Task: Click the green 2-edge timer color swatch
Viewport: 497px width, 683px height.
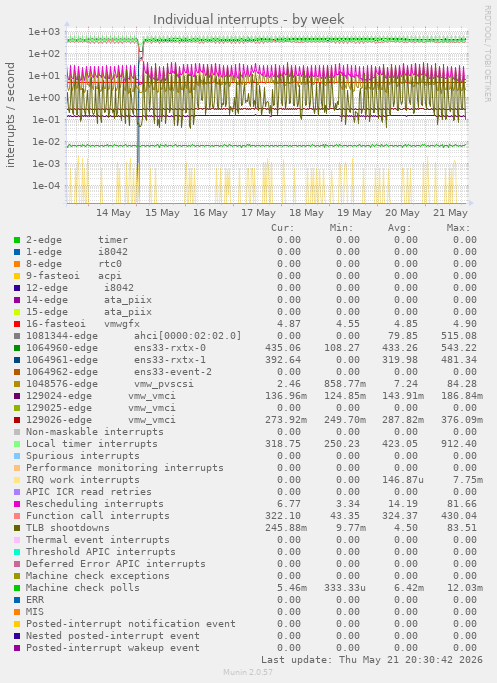Action: [x=17, y=240]
